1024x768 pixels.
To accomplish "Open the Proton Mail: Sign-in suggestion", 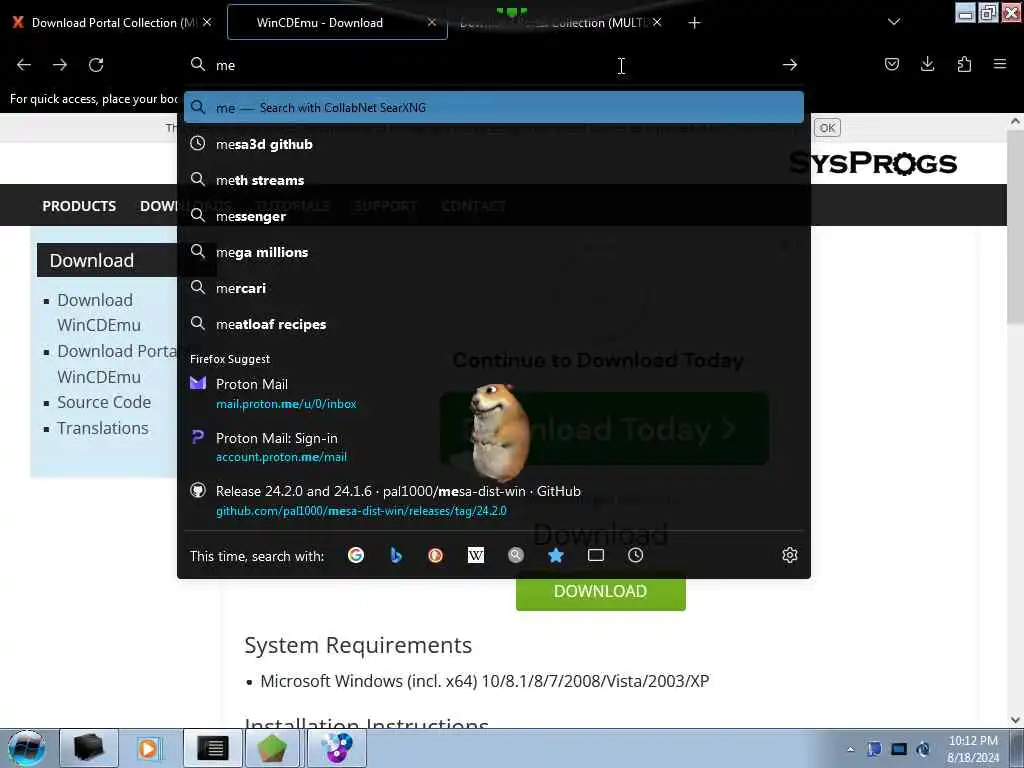I will 494,447.
